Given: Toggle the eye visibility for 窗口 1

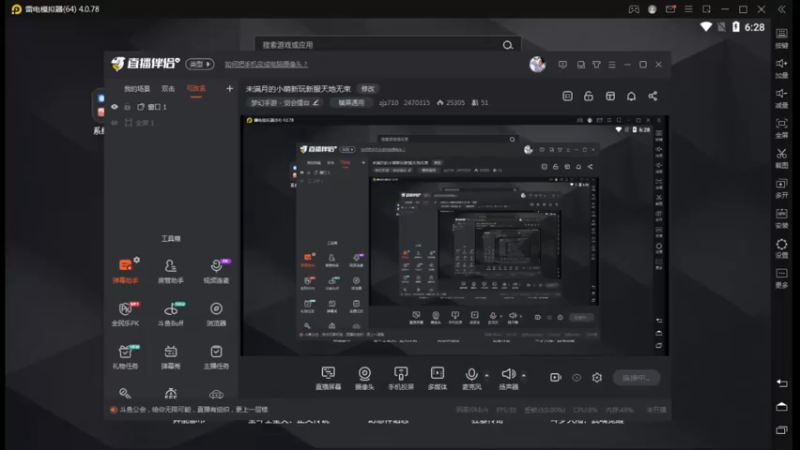Looking at the screenshot, I should pyautogui.click(x=114, y=107).
